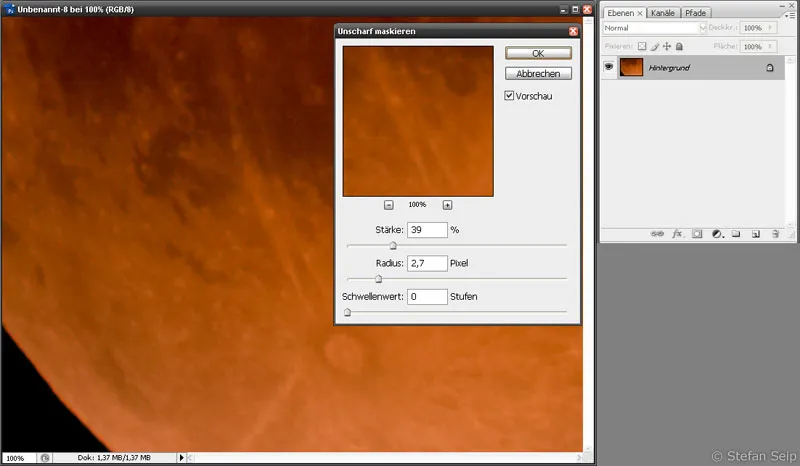
Task: Click the Dok: 1,37 MB status text
Action: (x=114, y=458)
